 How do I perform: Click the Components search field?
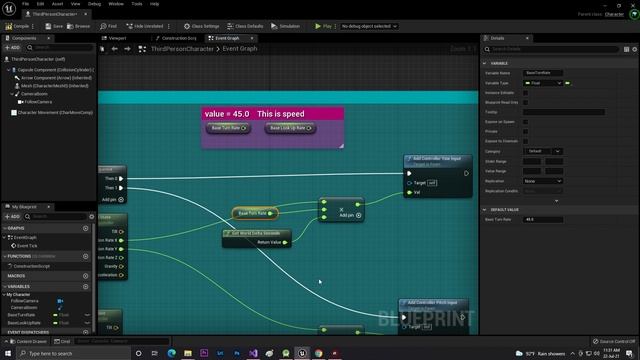click(60, 48)
